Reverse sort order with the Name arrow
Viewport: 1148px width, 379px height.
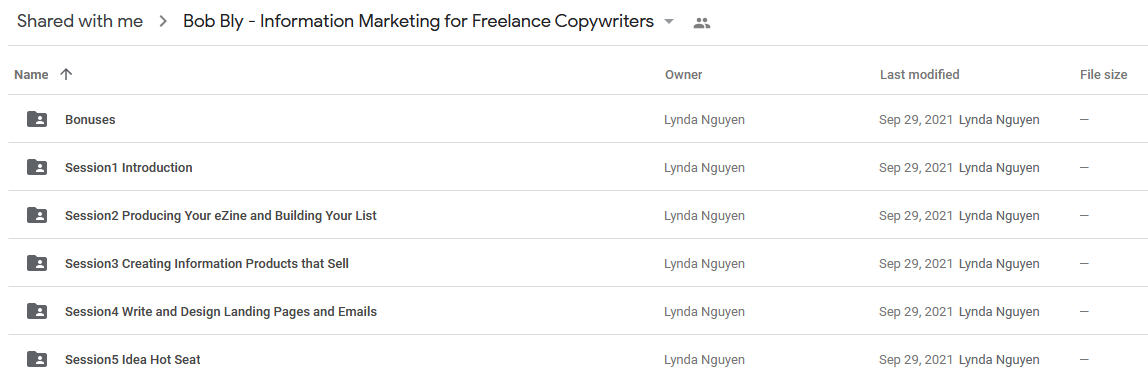[x=66, y=74]
